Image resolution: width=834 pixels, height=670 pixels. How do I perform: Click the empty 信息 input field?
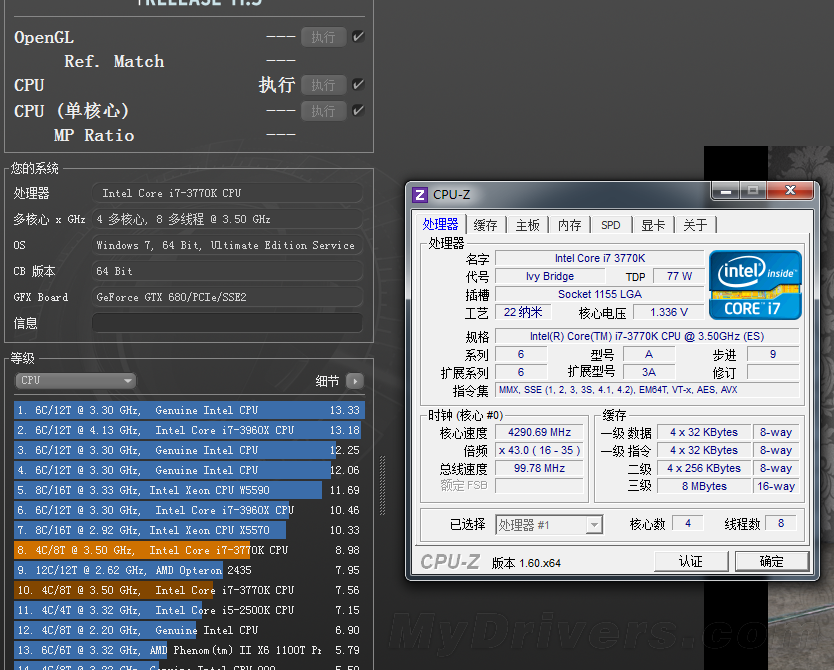click(x=227, y=323)
